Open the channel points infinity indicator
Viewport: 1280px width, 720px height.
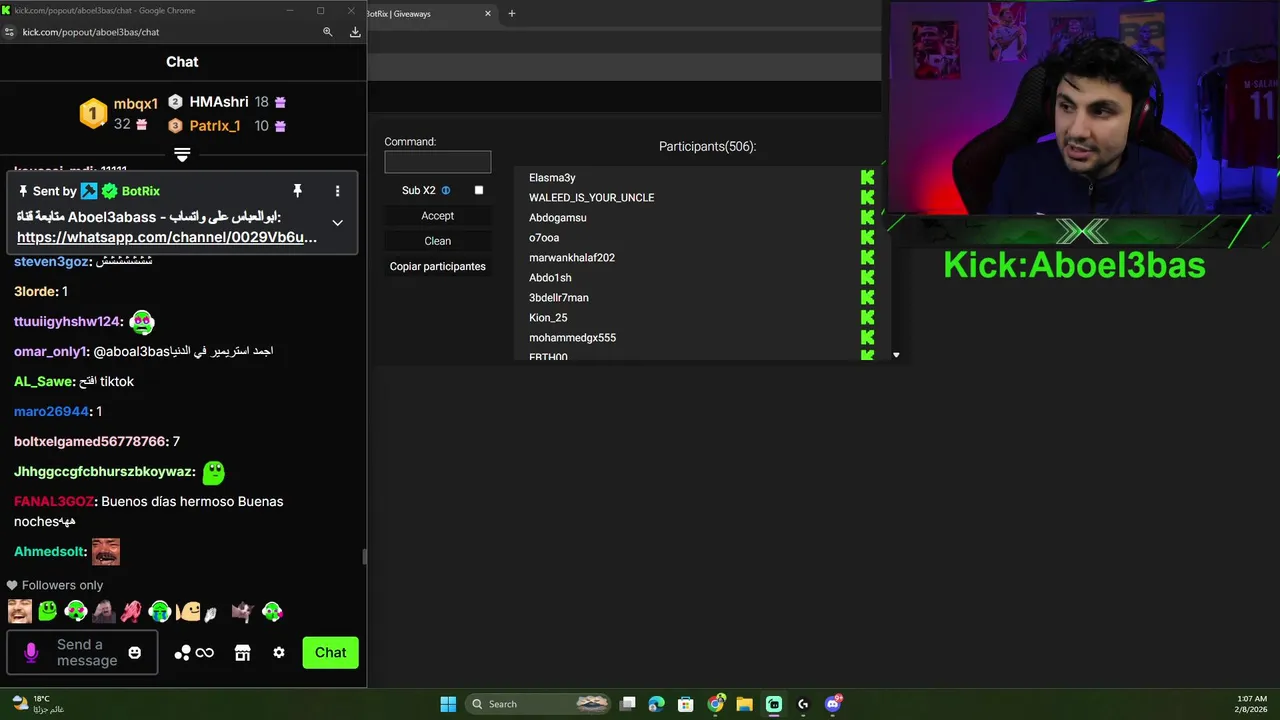coord(194,653)
